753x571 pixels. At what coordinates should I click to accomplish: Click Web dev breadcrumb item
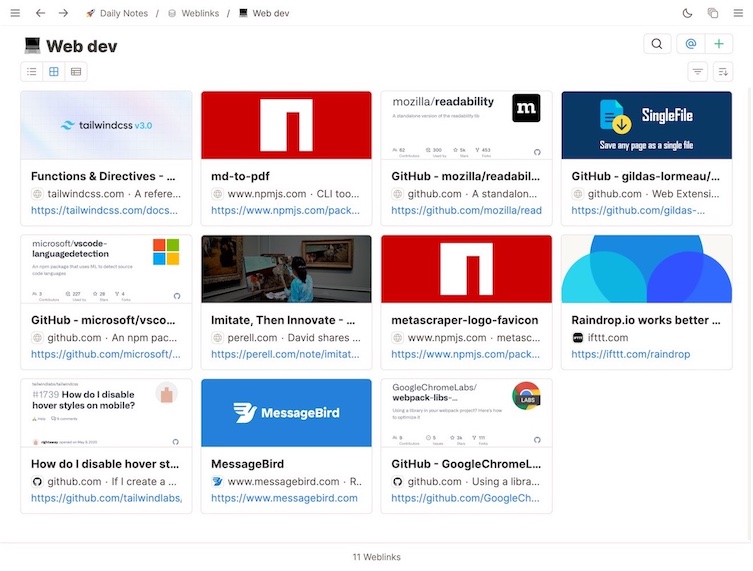[x=264, y=13]
